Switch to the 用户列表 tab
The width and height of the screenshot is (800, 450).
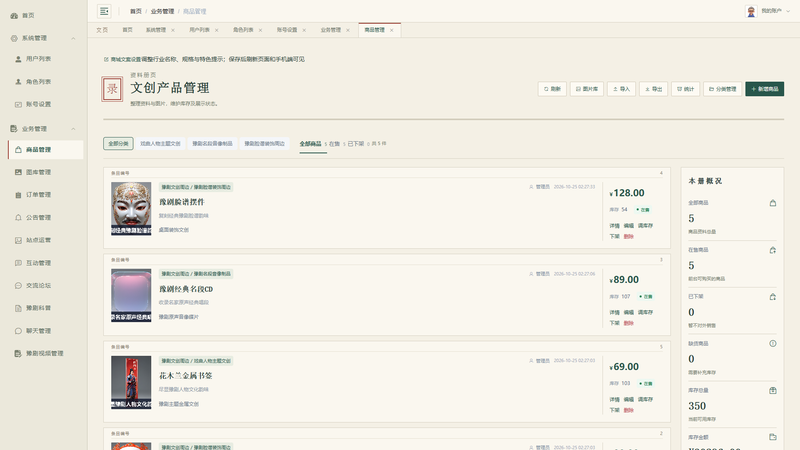click(x=199, y=30)
